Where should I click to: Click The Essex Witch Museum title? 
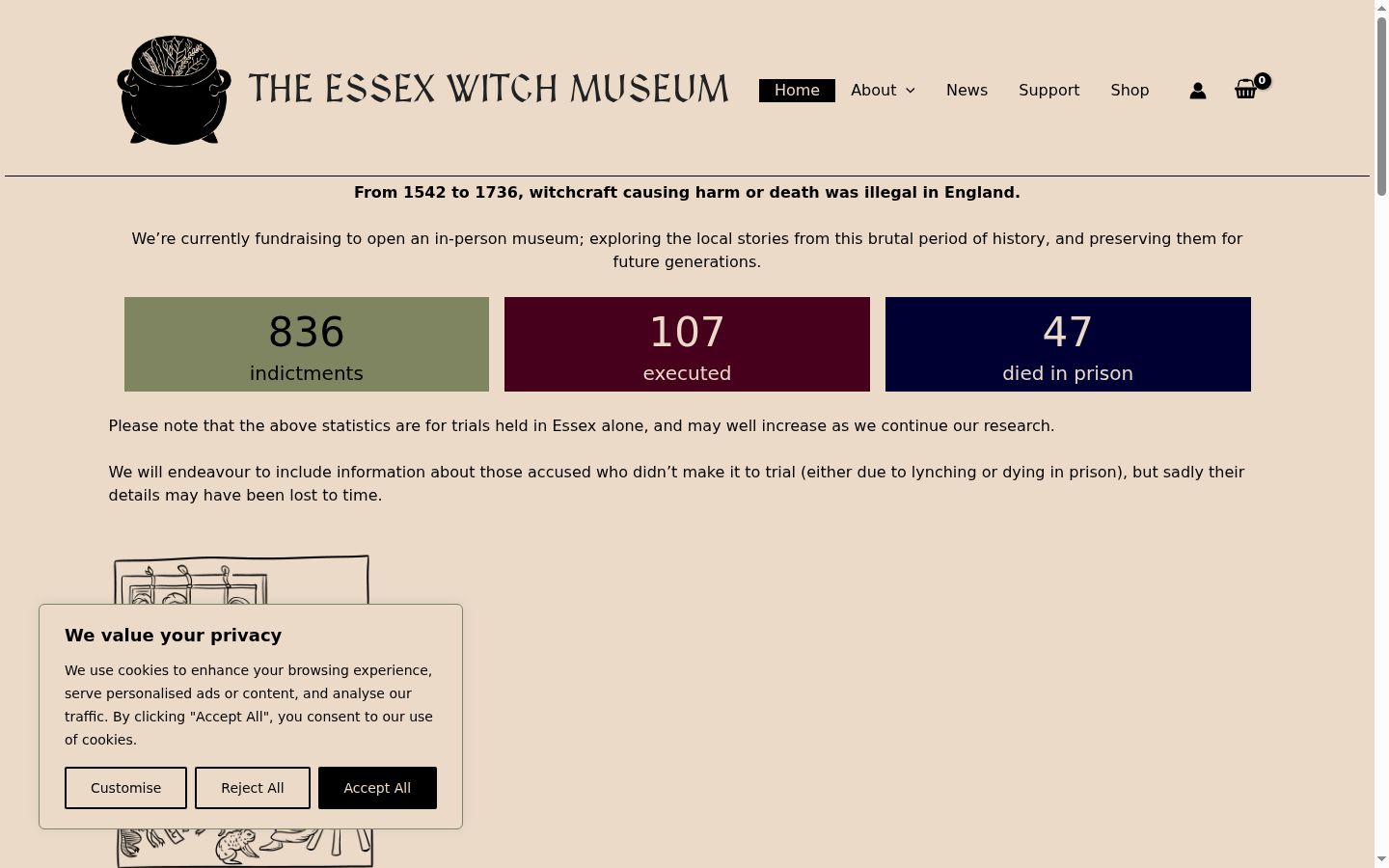point(488,89)
